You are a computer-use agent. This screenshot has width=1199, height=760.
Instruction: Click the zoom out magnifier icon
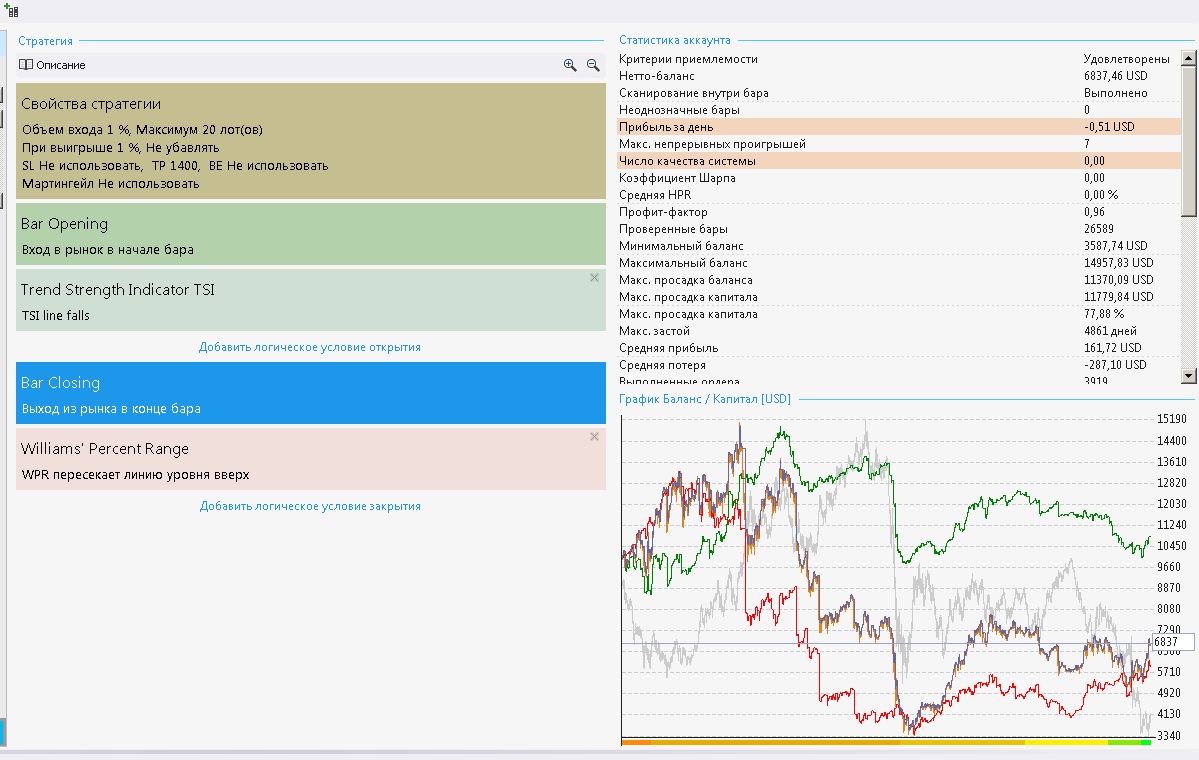593,65
